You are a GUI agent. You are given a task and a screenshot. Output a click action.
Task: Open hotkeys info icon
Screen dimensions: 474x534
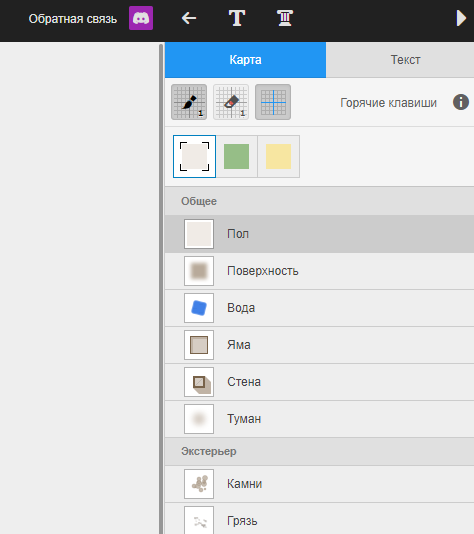461,102
